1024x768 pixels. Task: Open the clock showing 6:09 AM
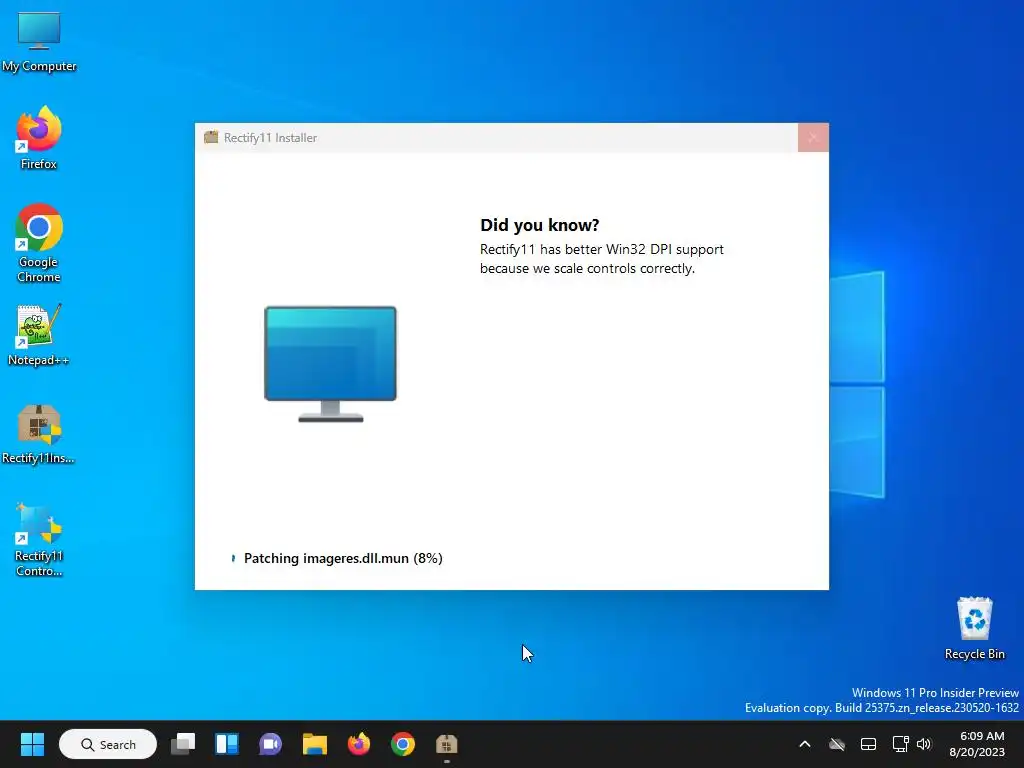[x=977, y=744]
